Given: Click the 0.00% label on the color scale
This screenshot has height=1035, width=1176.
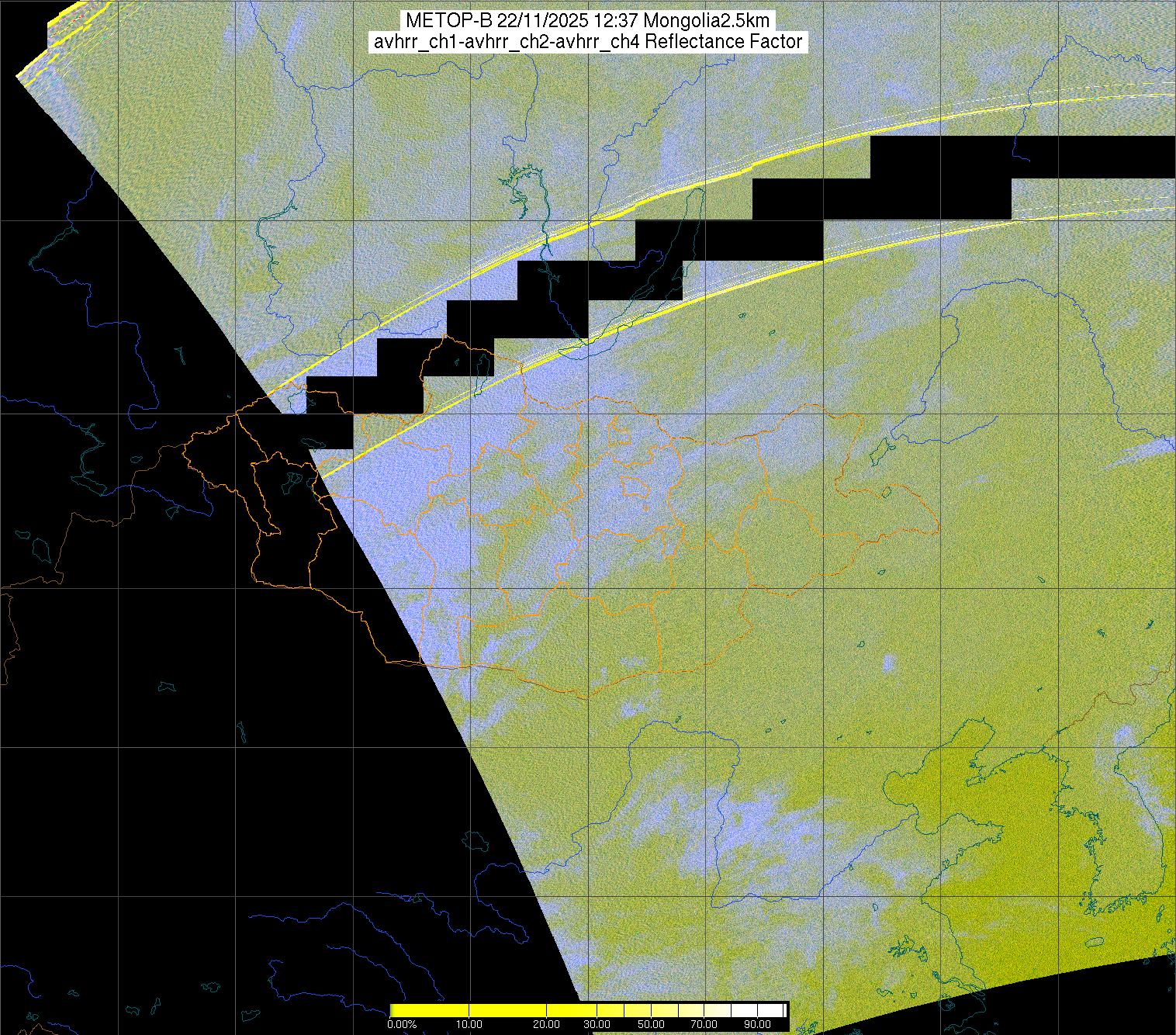Looking at the screenshot, I should 402,1026.
